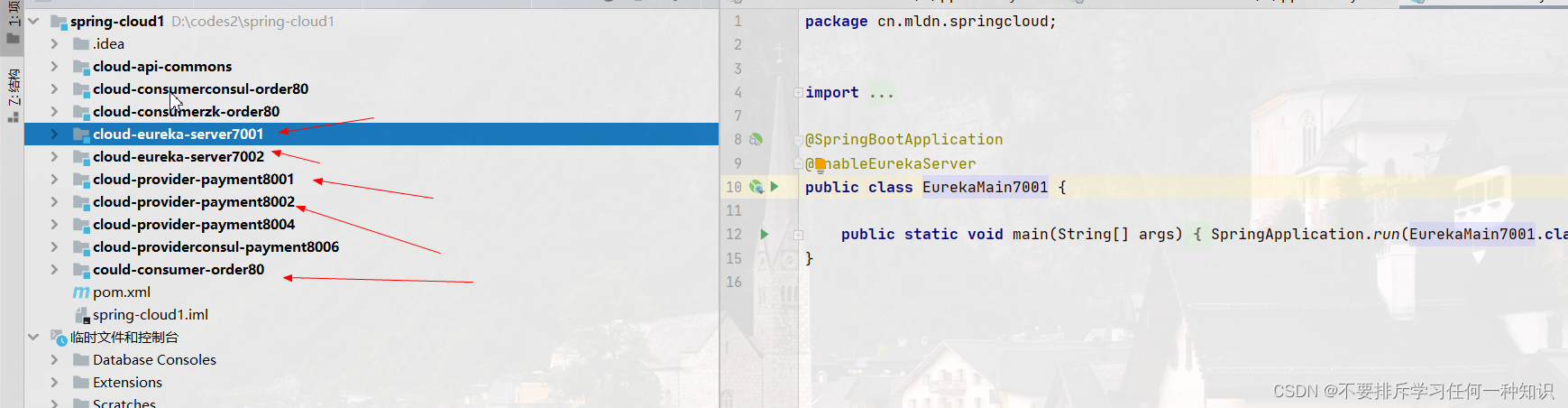Select cloud-provider-payment8001 in tree

tap(194, 179)
